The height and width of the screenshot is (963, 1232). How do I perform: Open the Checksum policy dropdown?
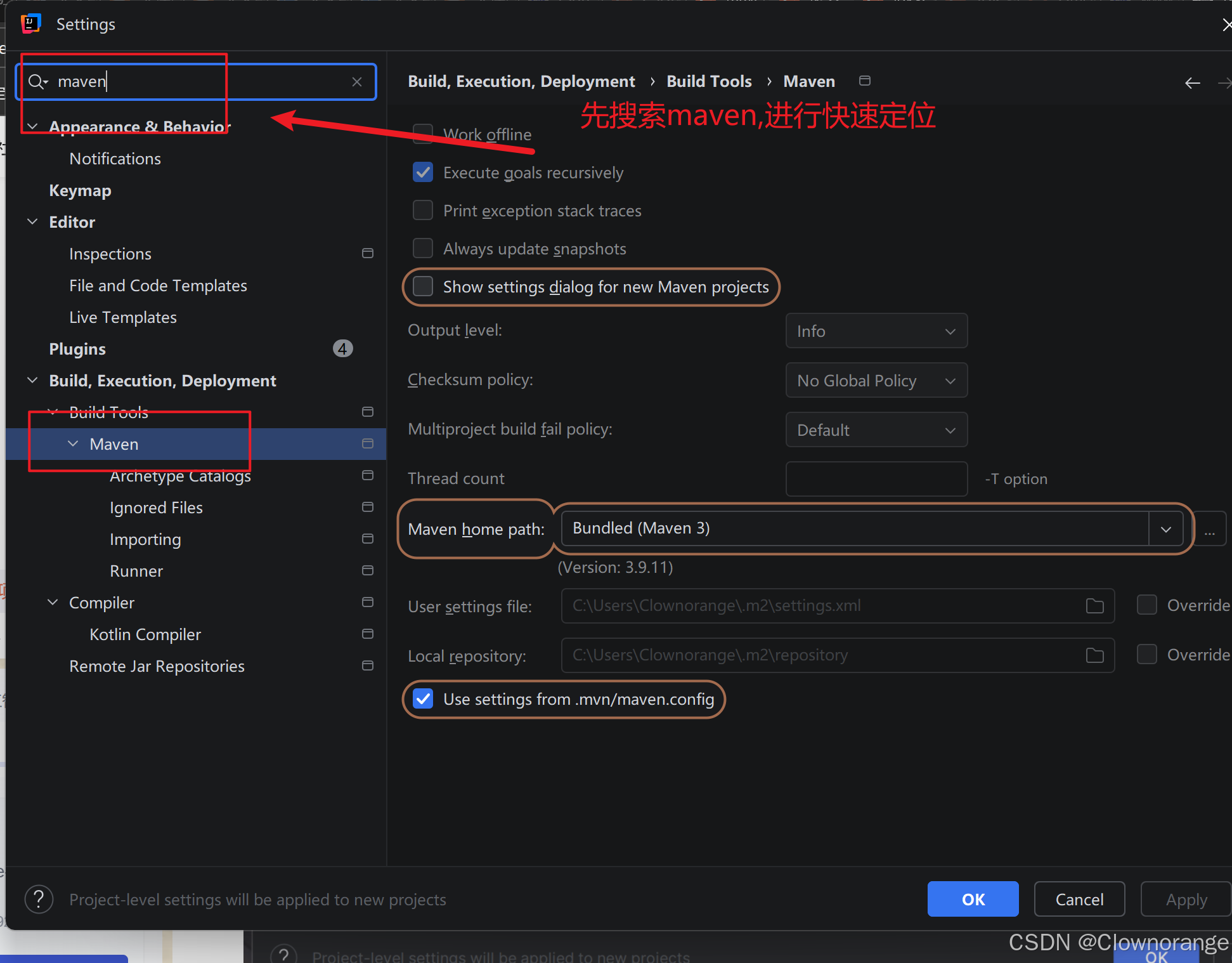(x=876, y=381)
